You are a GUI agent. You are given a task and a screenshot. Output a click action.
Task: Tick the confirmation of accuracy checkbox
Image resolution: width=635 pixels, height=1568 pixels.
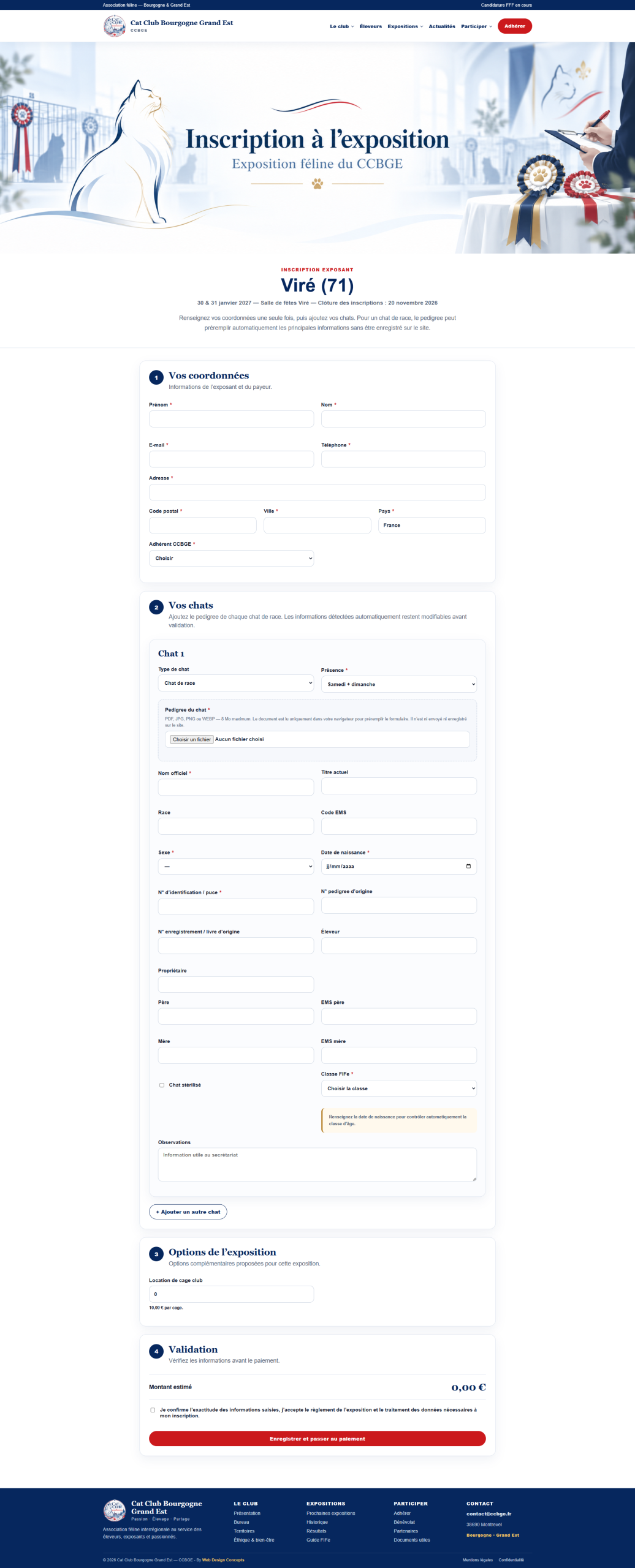coord(153,1409)
